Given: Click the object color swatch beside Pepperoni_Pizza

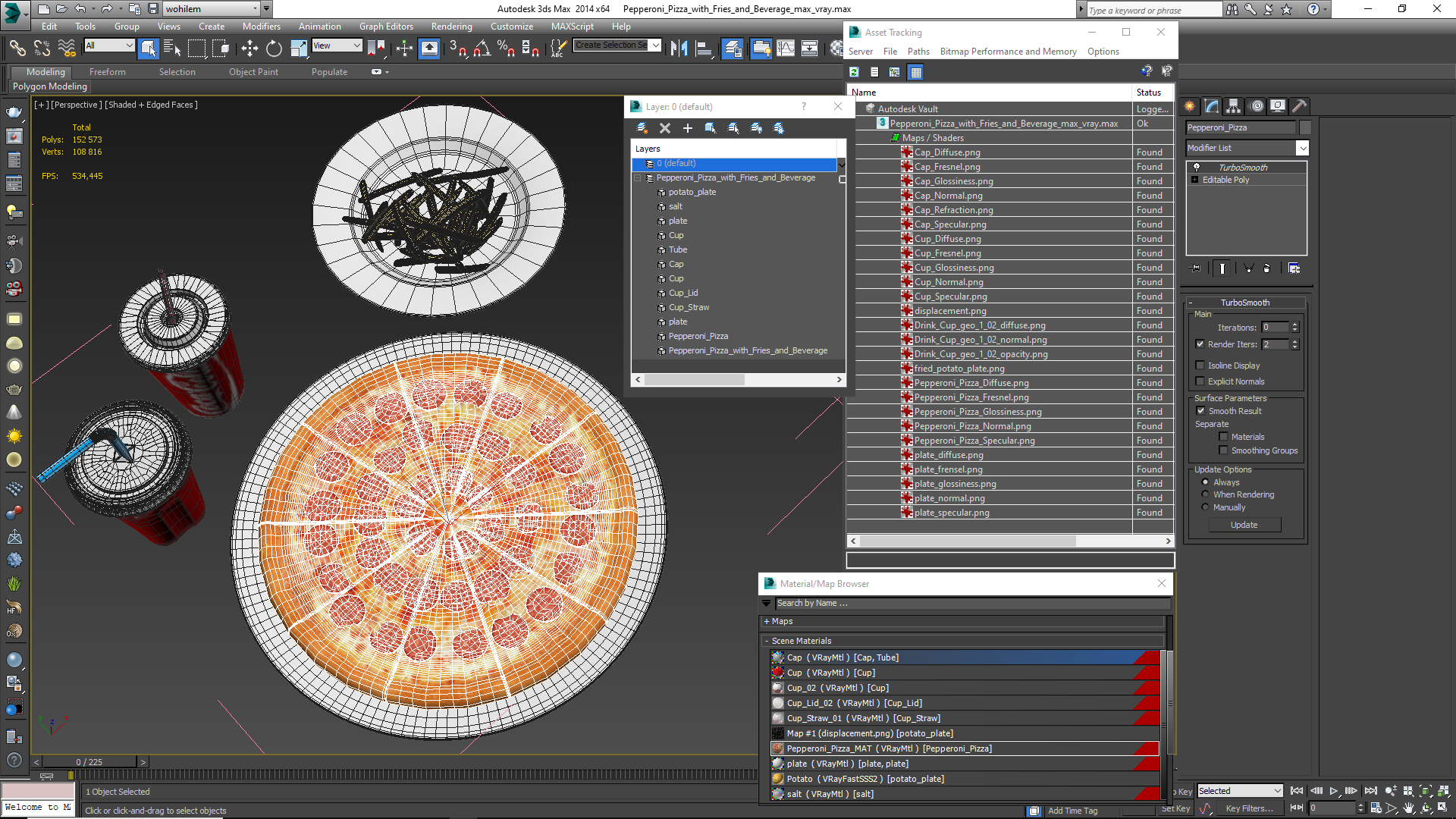Looking at the screenshot, I should [1304, 127].
